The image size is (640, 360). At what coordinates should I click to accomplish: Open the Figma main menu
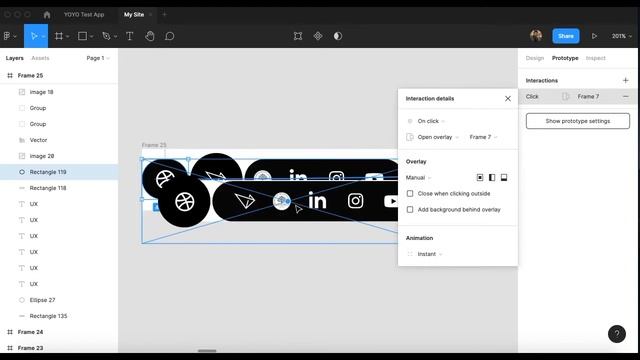(10, 36)
